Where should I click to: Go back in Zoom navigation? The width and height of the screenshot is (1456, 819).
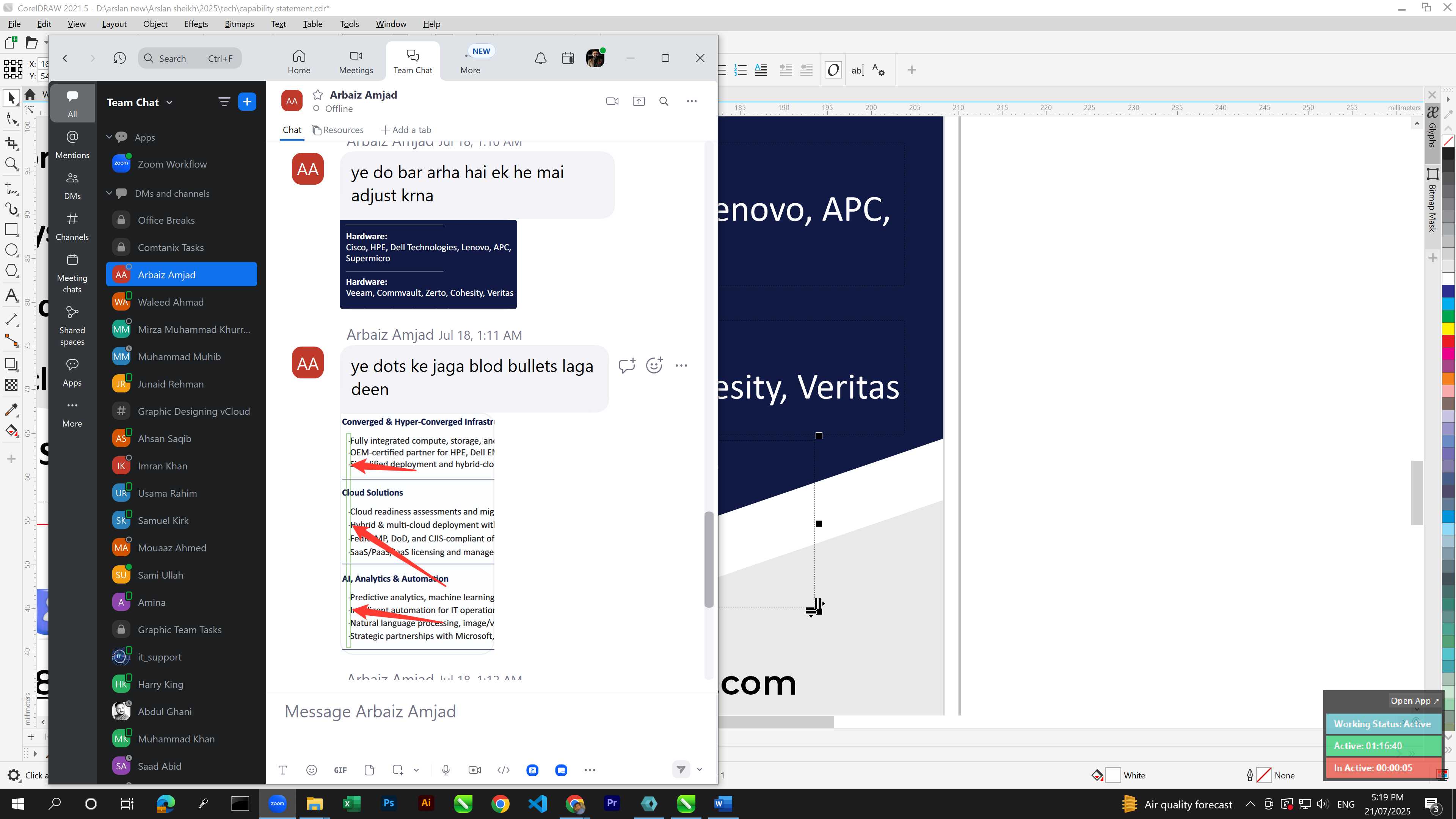coord(65,58)
